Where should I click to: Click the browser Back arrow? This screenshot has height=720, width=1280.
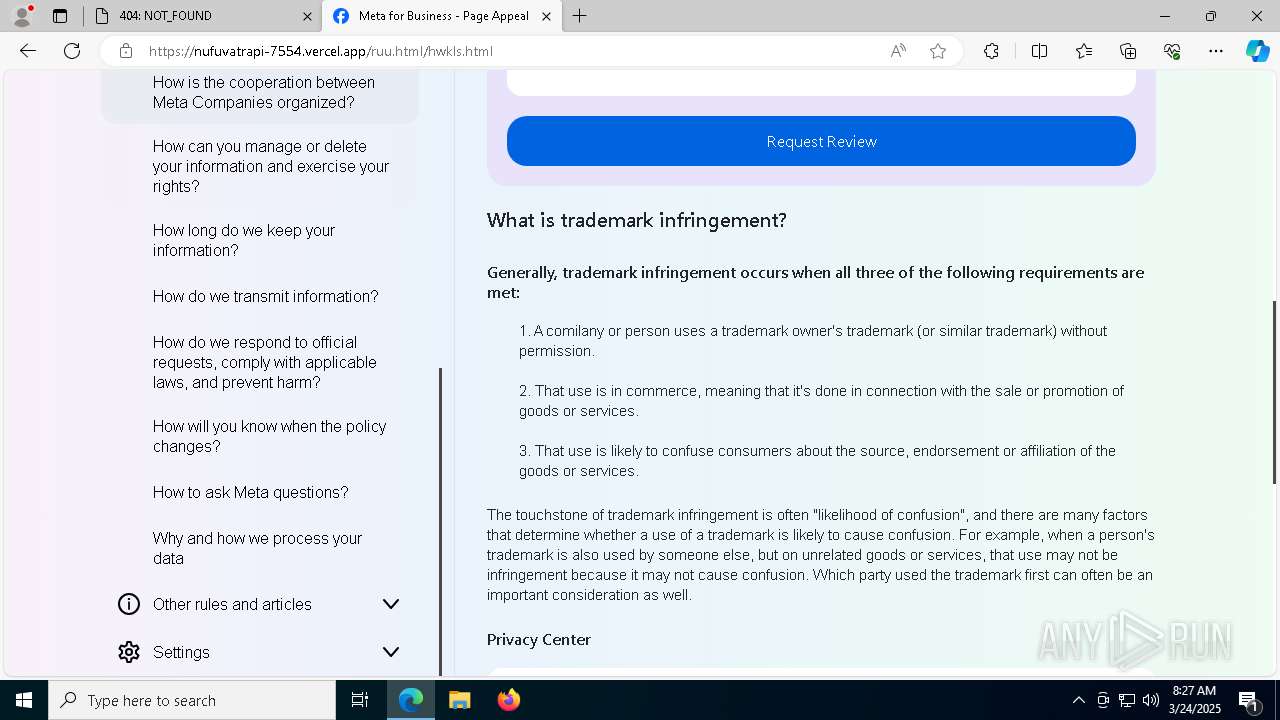click(28, 51)
